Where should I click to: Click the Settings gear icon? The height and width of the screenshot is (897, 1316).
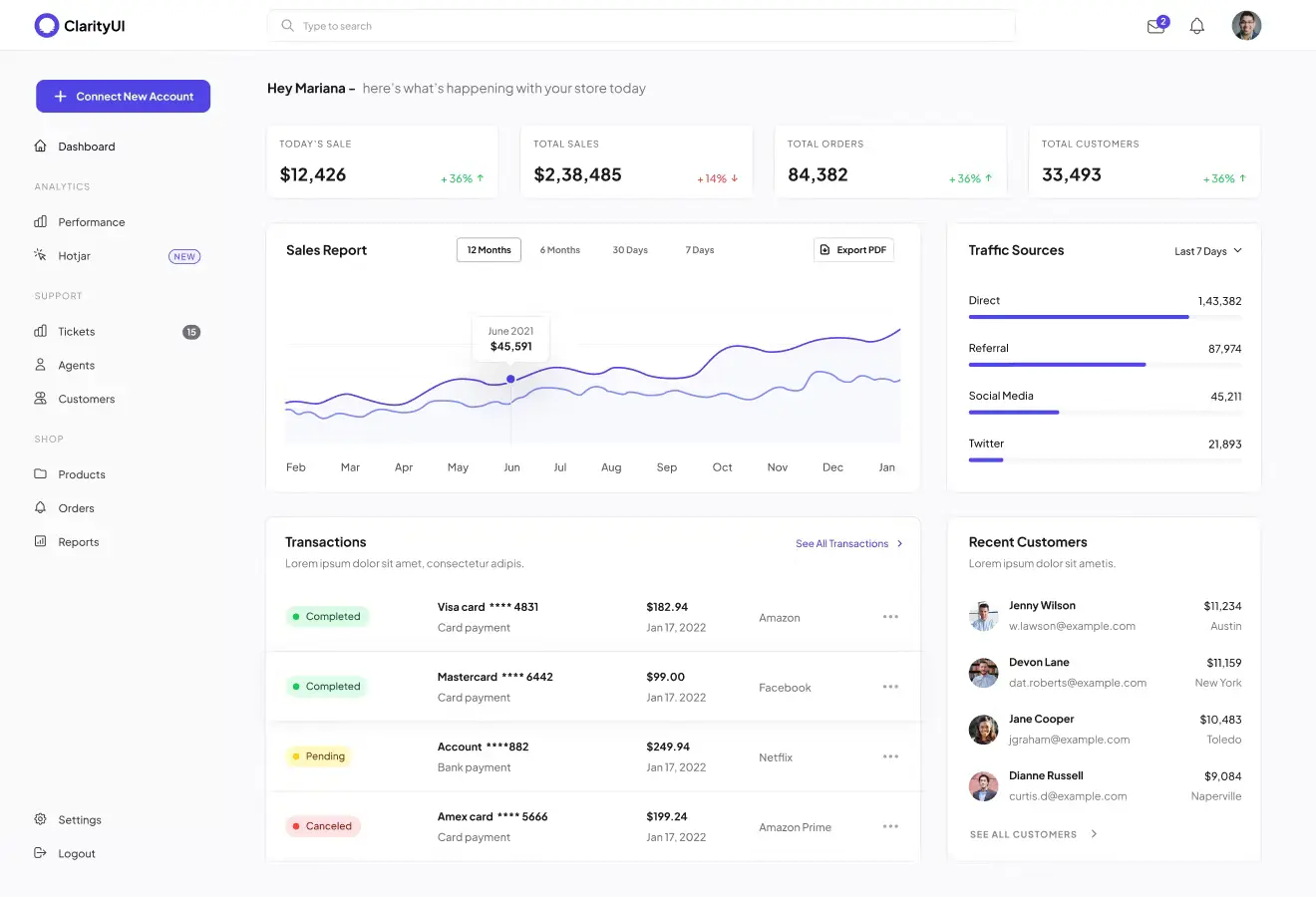tap(40, 819)
